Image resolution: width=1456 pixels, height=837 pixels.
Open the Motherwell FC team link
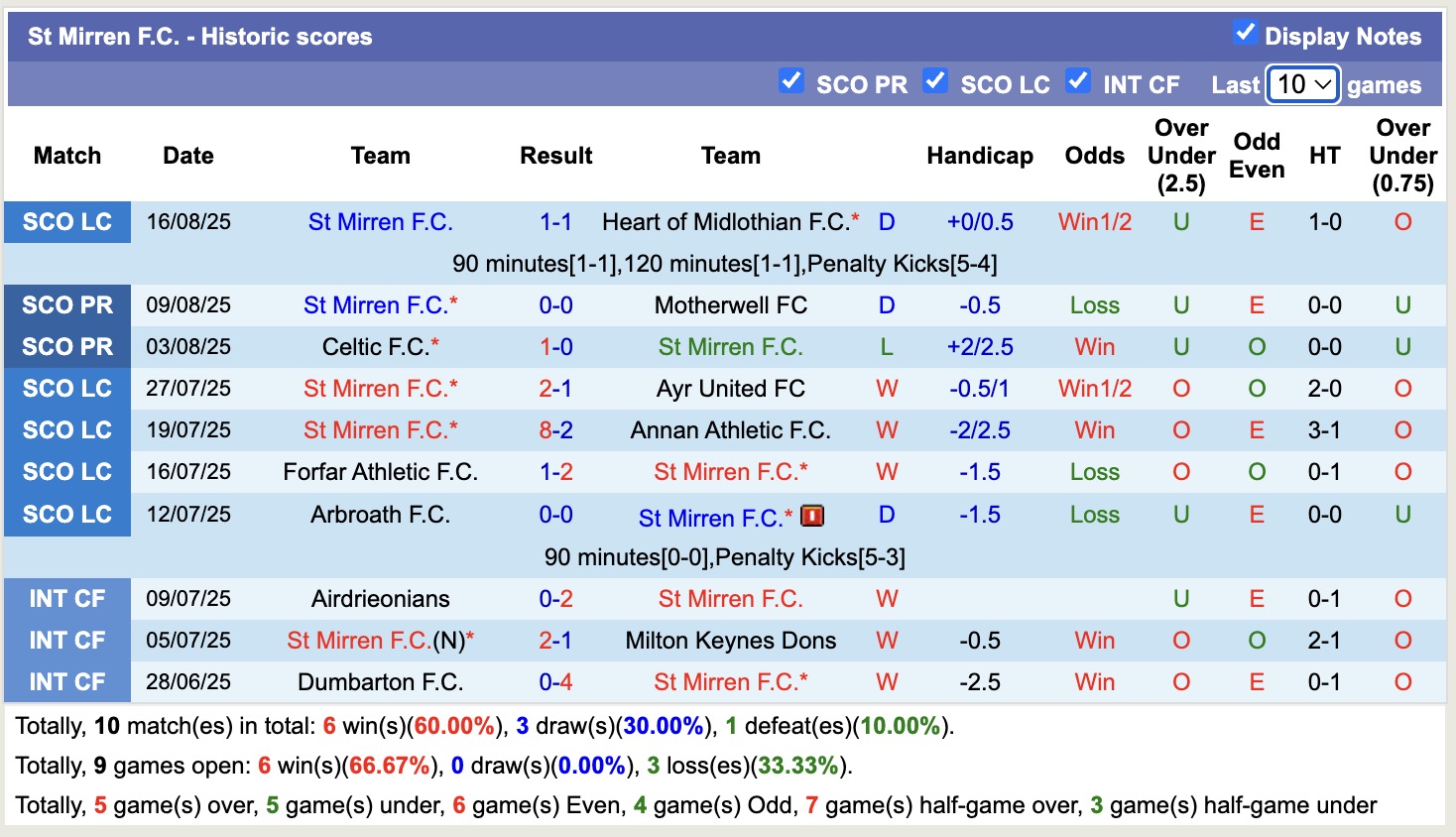pyautogui.click(x=730, y=305)
